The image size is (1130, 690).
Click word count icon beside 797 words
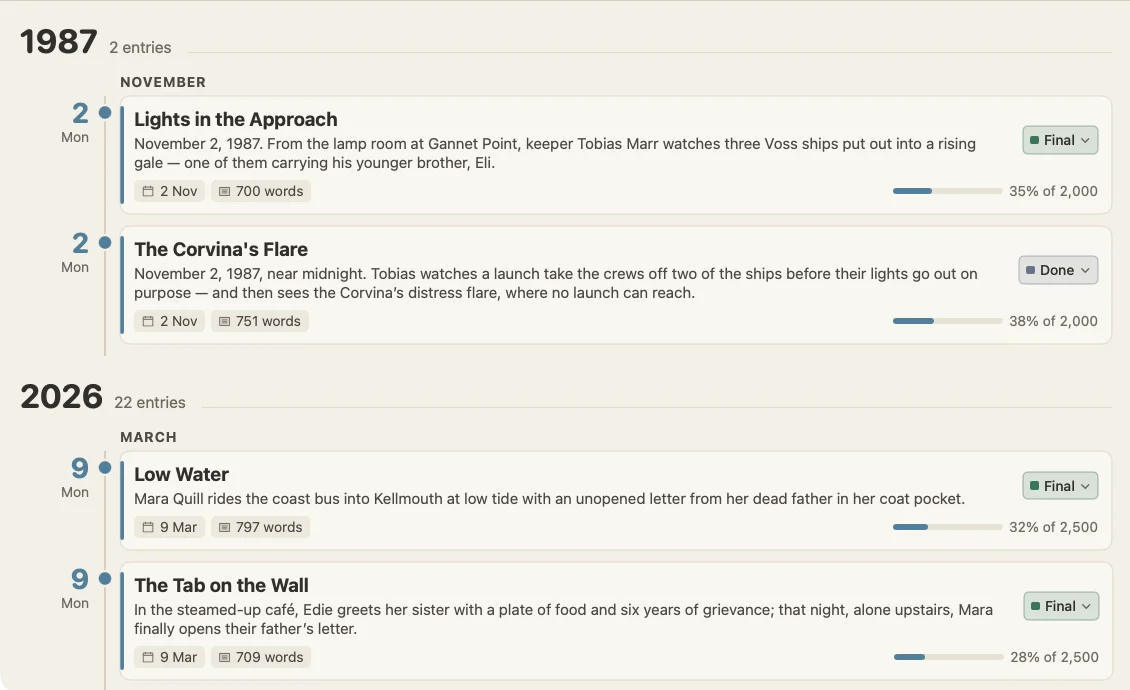coord(224,527)
